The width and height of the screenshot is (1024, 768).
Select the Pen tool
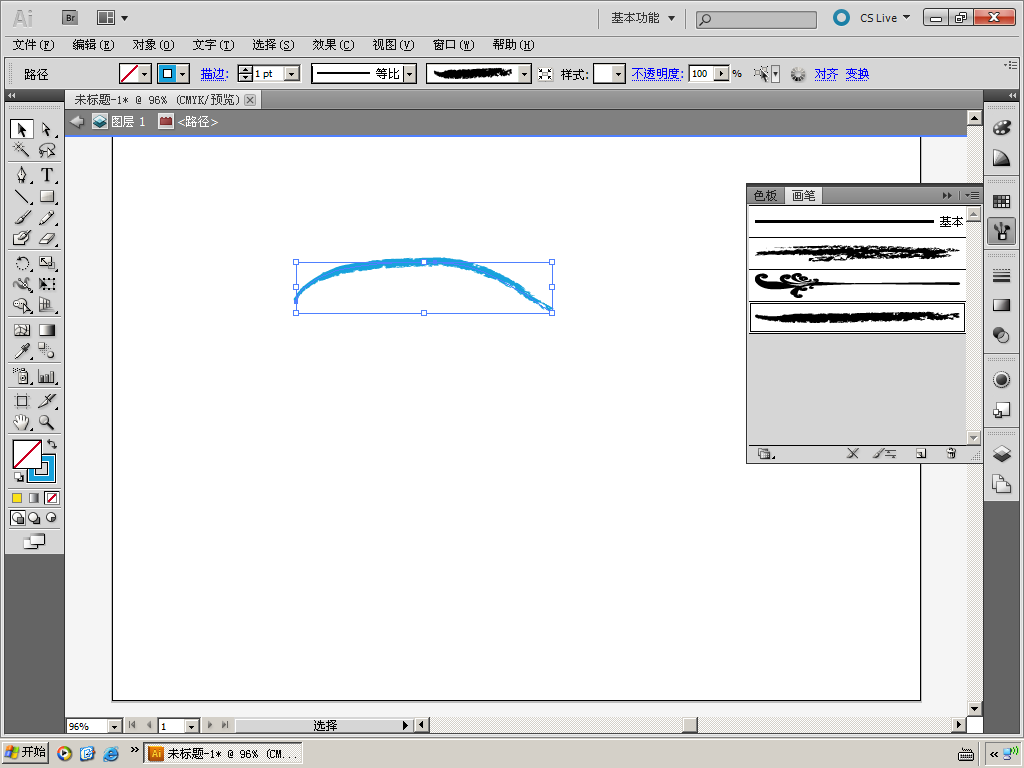22,174
